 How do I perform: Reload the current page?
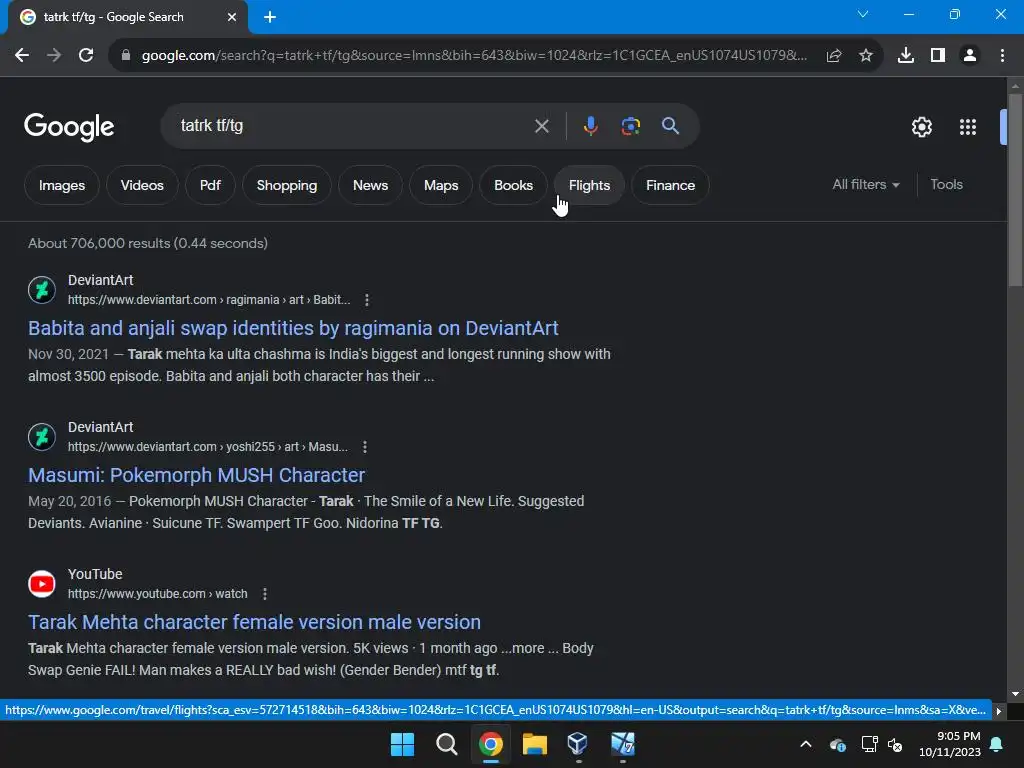tap(86, 56)
